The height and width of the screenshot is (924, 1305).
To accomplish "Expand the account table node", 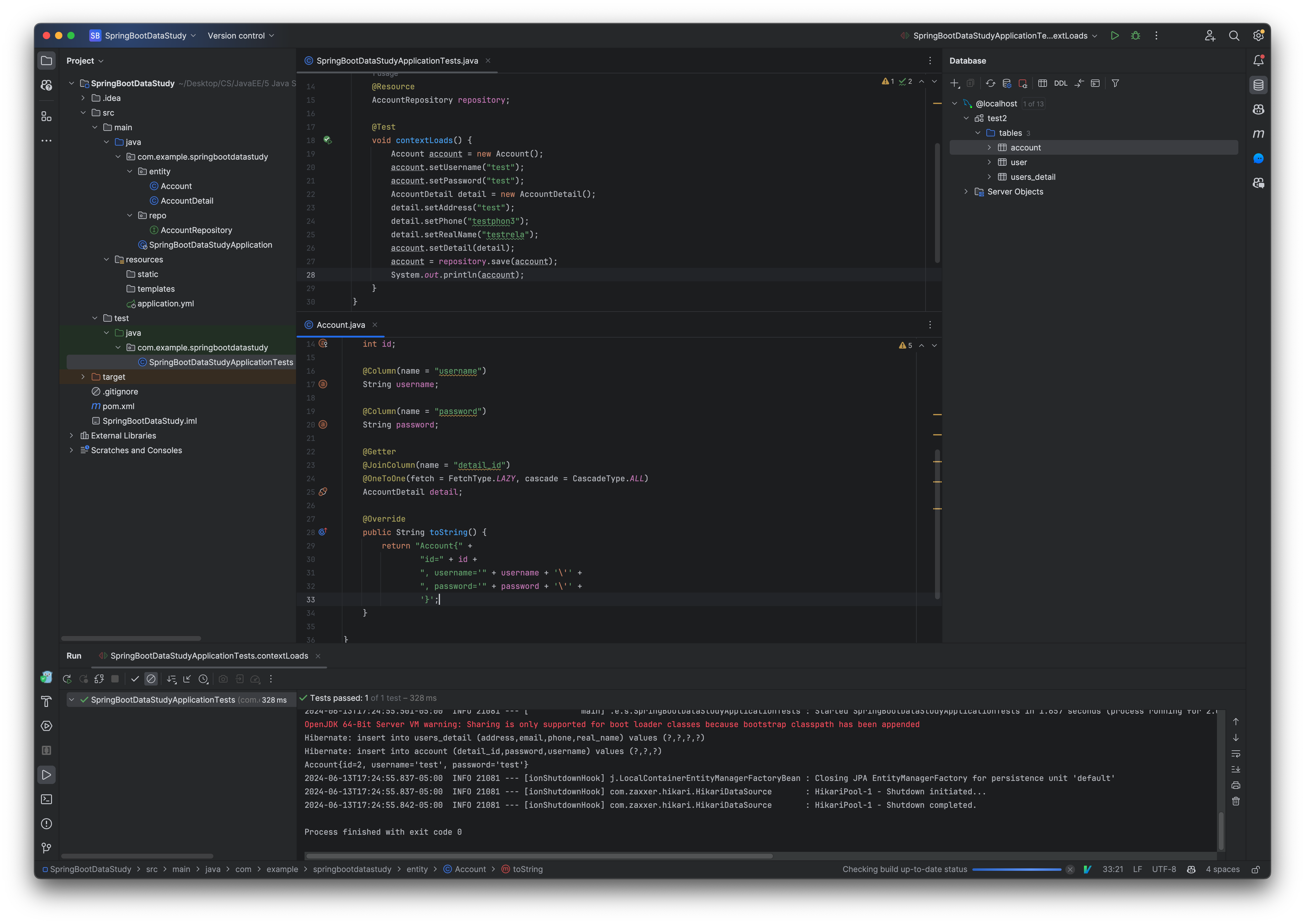I will pyautogui.click(x=990, y=147).
